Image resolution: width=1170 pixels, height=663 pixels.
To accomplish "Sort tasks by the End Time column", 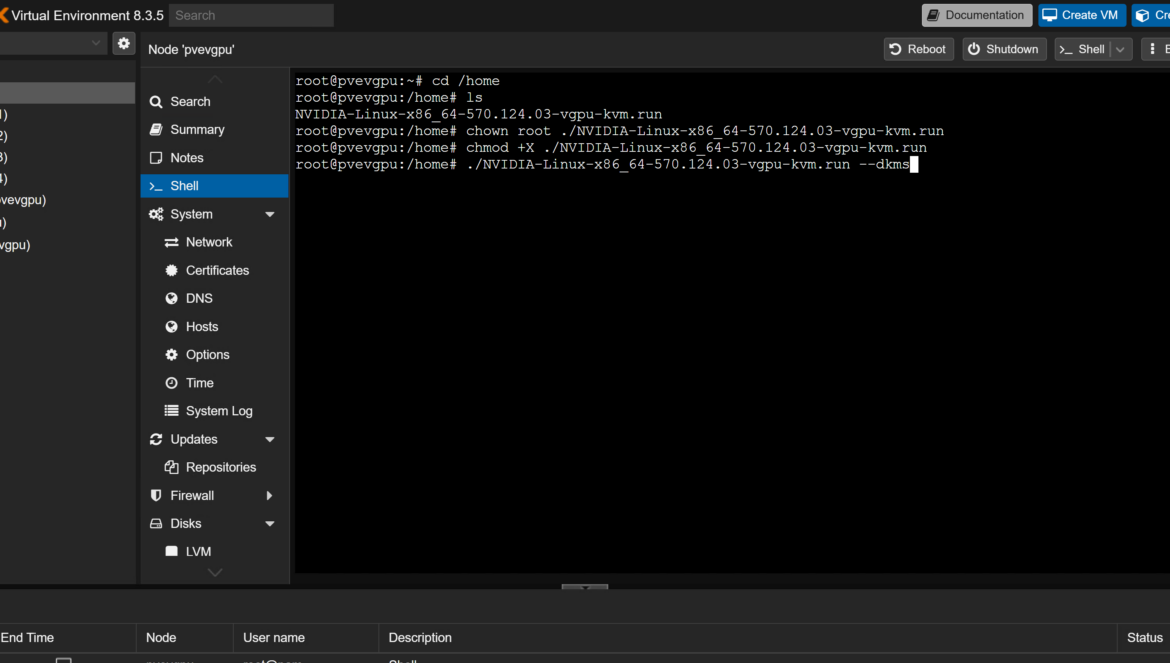I will pyautogui.click(x=68, y=638).
